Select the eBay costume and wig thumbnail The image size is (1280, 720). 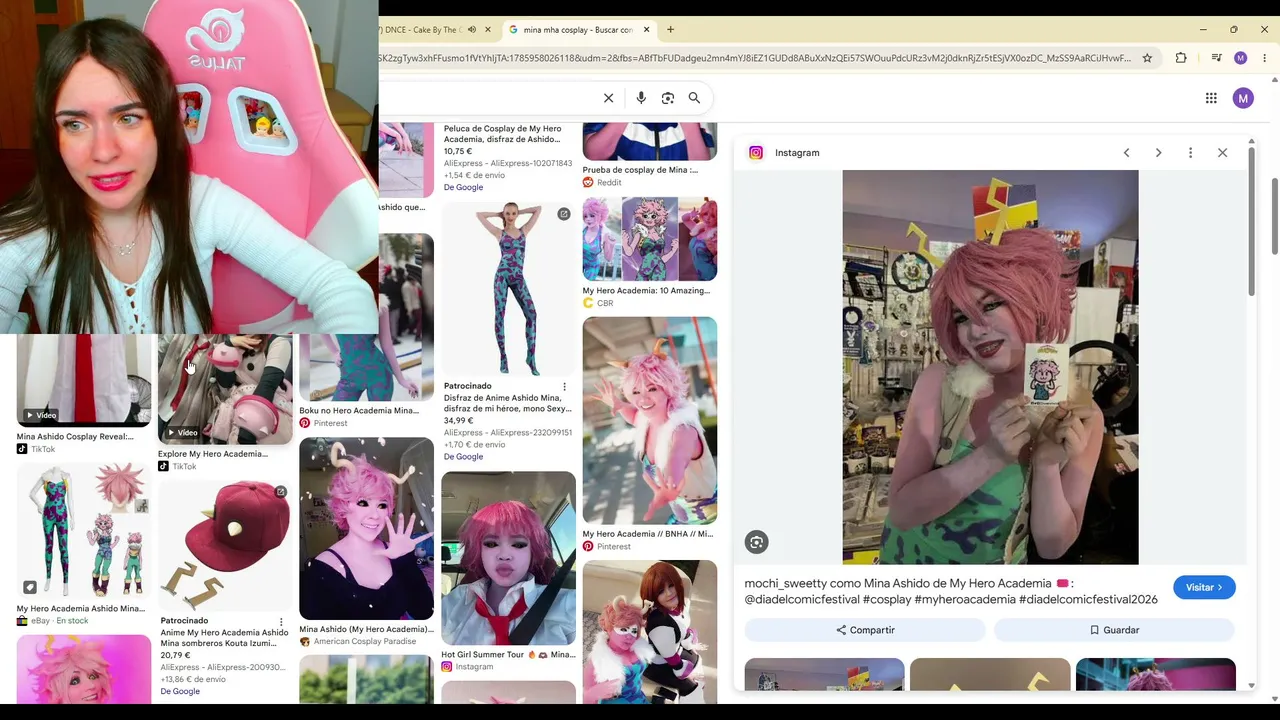coord(84,530)
